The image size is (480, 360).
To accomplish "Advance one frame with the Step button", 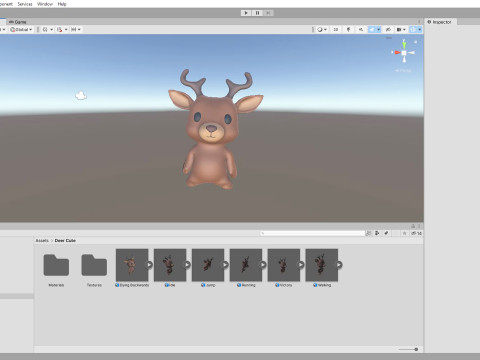I will (x=268, y=13).
